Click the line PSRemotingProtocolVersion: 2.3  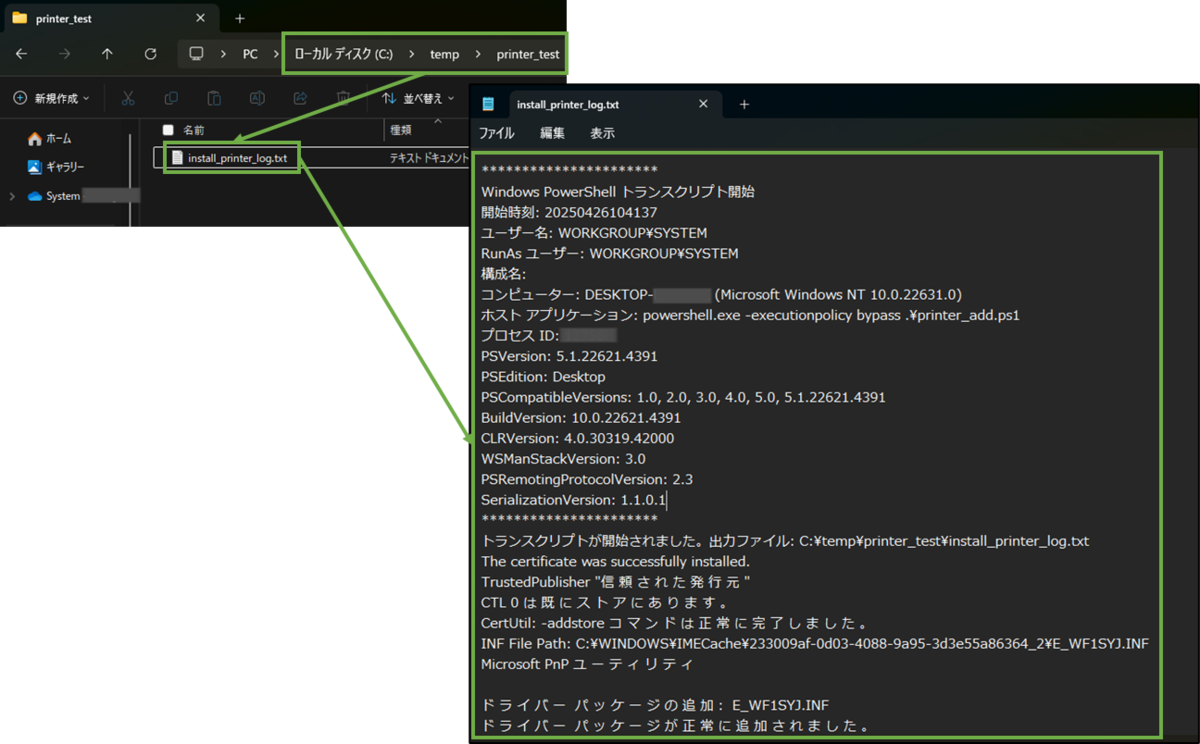point(587,479)
